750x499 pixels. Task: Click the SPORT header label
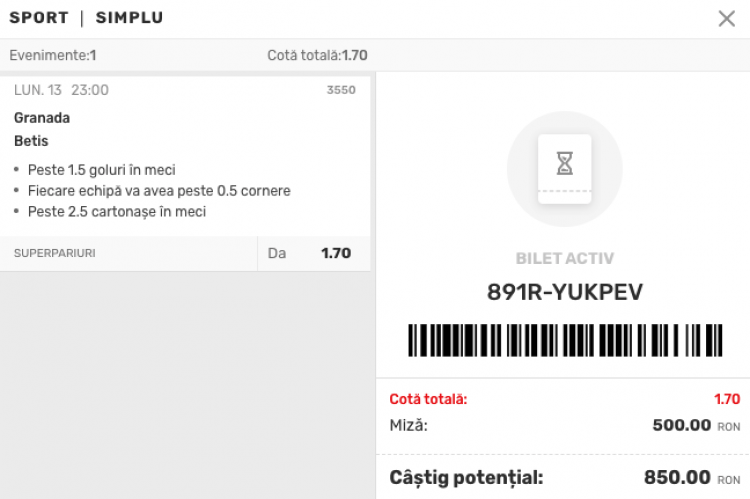[x=39, y=19]
